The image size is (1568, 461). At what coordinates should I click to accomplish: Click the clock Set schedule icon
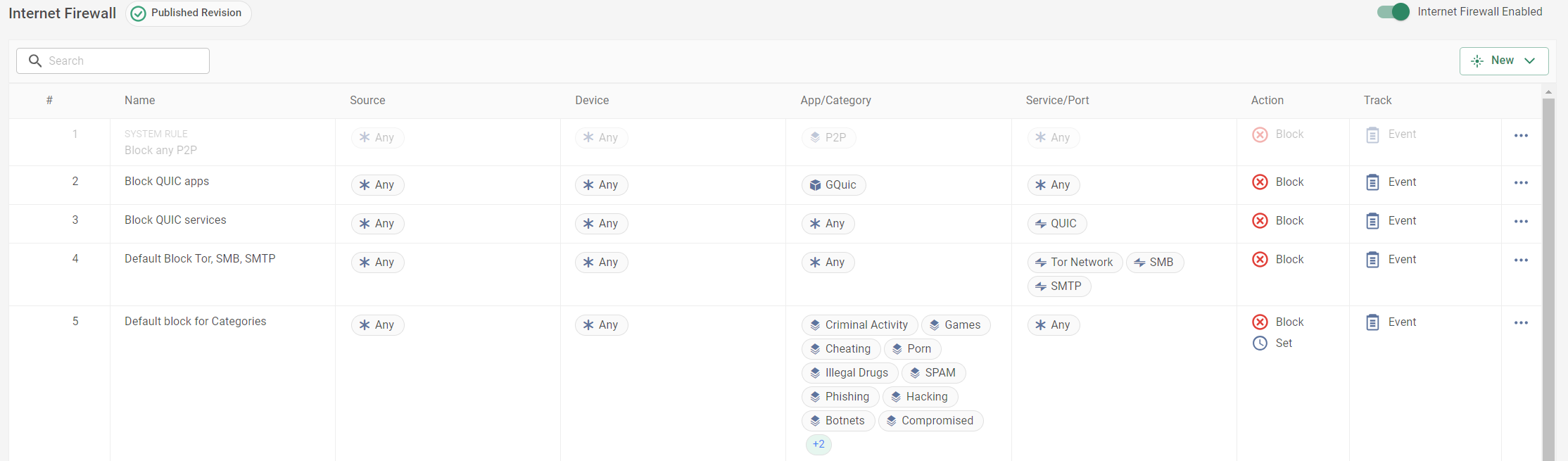[x=1260, y=343]
